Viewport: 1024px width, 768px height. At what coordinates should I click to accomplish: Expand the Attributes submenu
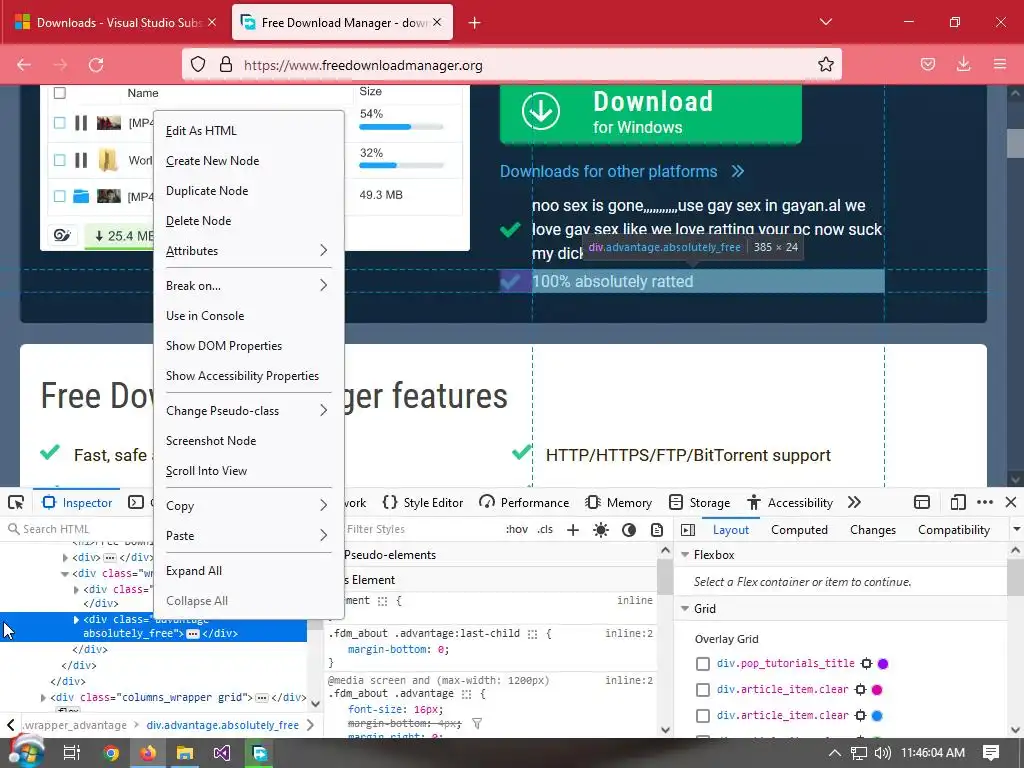[249, 251]
